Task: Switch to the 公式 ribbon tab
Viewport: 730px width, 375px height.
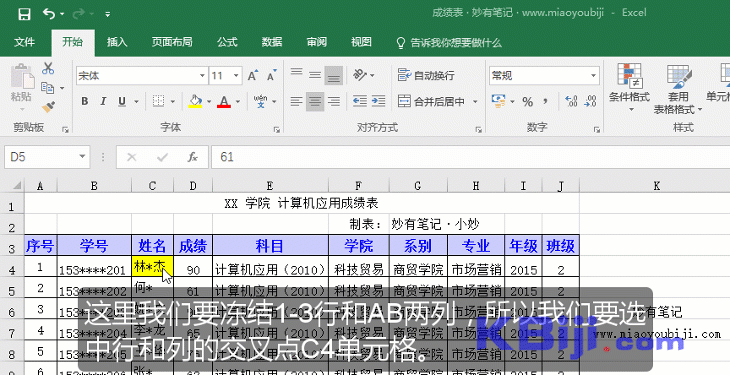Action: coord(227,42)
